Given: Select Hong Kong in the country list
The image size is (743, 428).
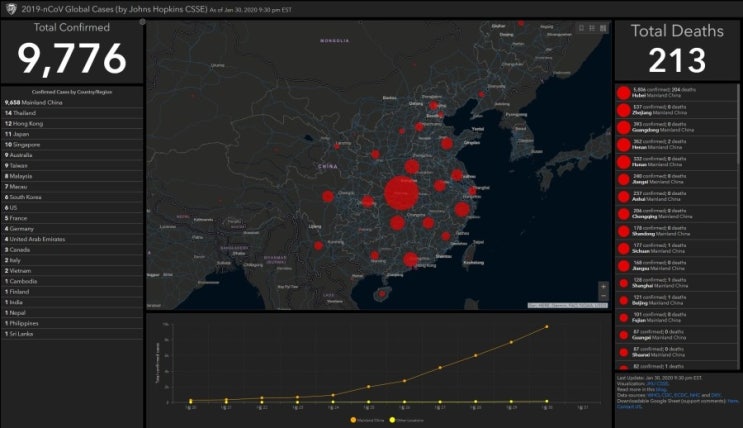Looking at the screenshot, I should pos(72,123).
